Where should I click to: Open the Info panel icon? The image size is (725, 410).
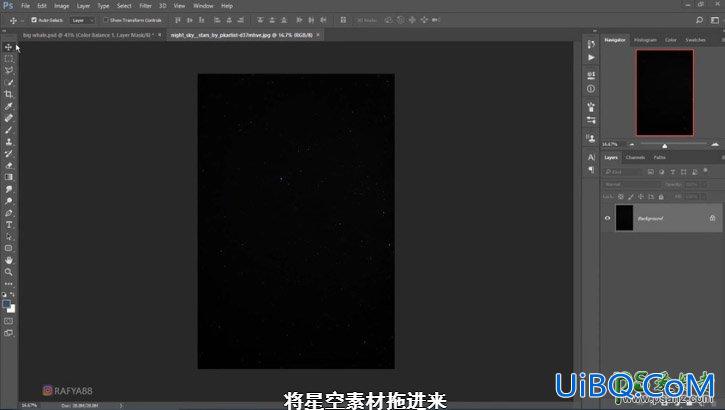pyautogui.click(x=591, y=89)
